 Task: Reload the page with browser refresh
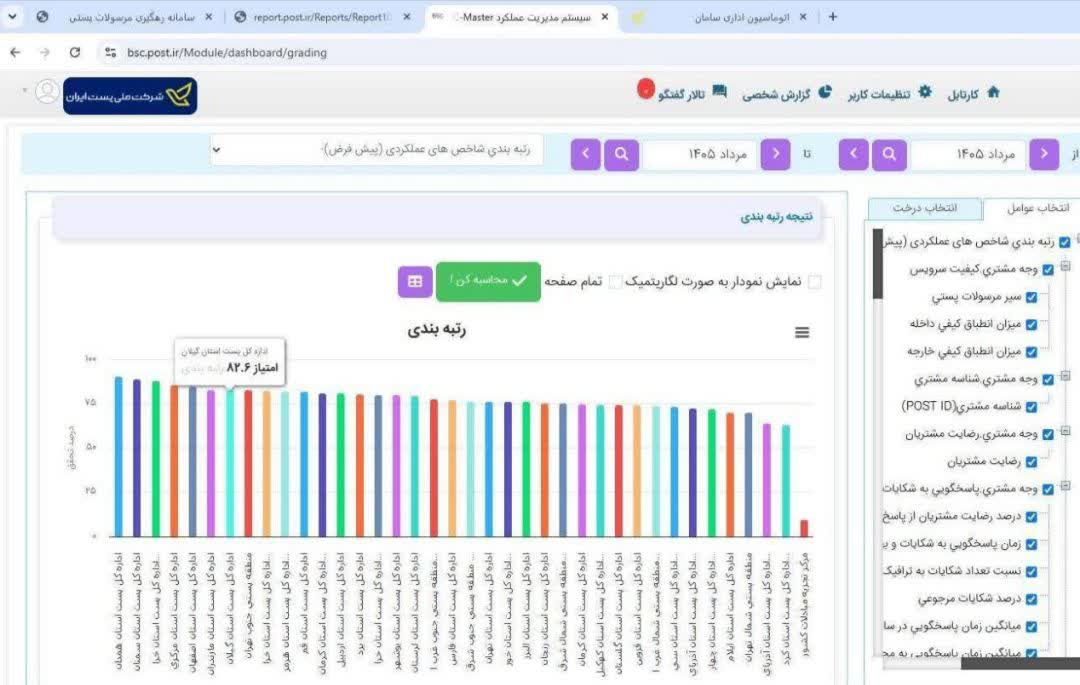click(74, 52)
